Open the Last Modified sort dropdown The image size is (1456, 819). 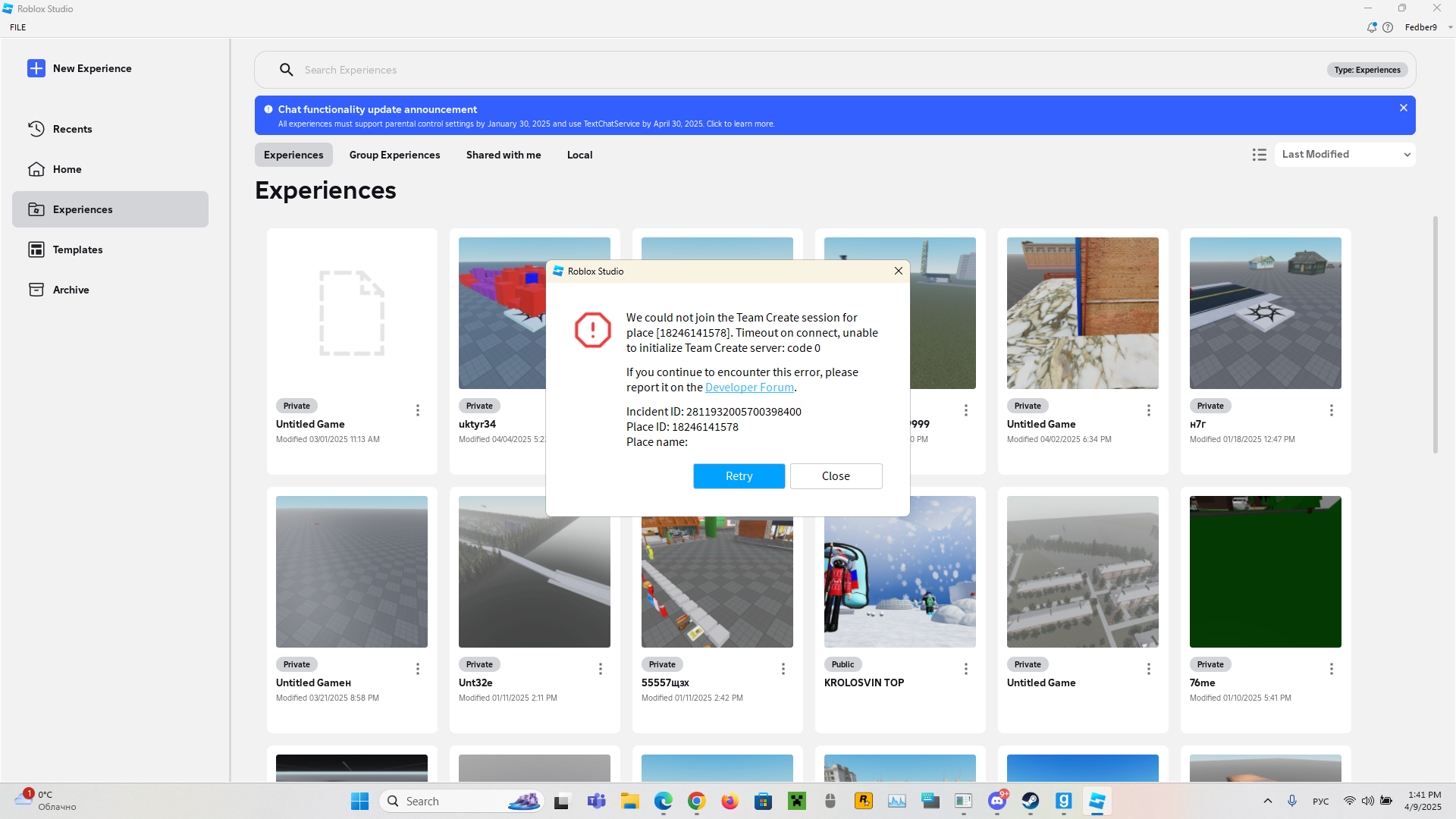pyautogui.click(x=1345, y=155)
